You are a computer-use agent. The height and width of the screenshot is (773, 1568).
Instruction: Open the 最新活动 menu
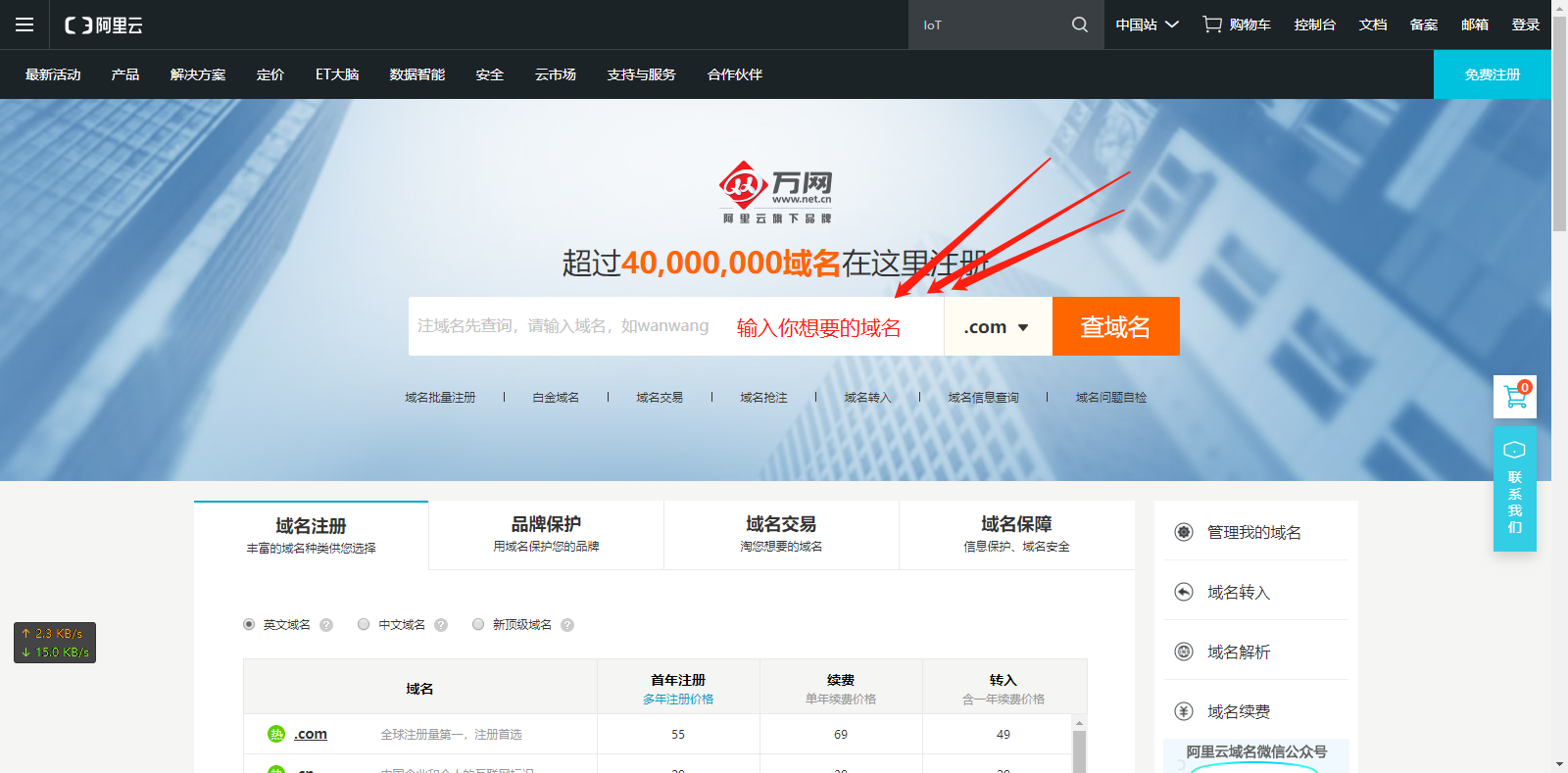[53, 74]
